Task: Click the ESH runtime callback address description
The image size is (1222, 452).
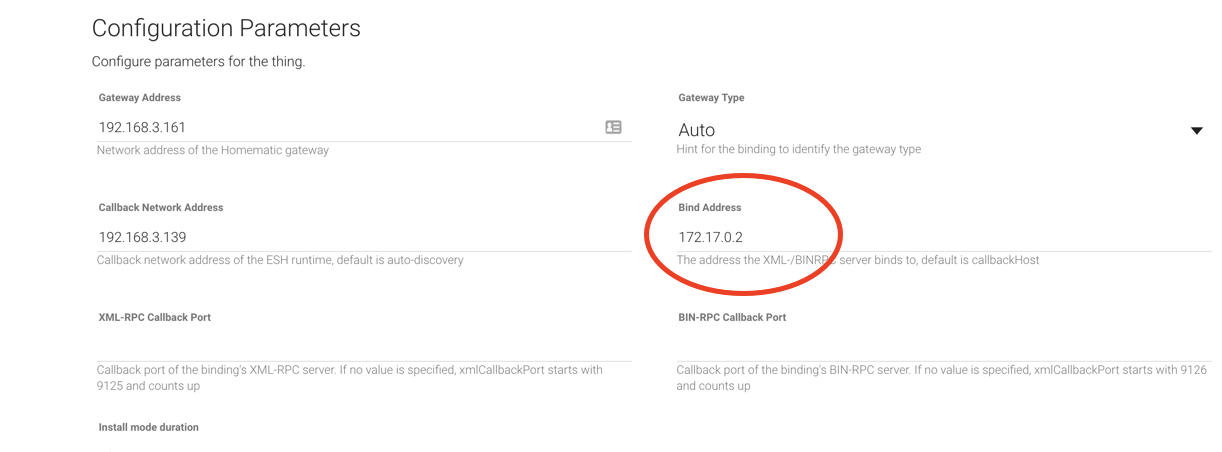Action: (280, 260)
